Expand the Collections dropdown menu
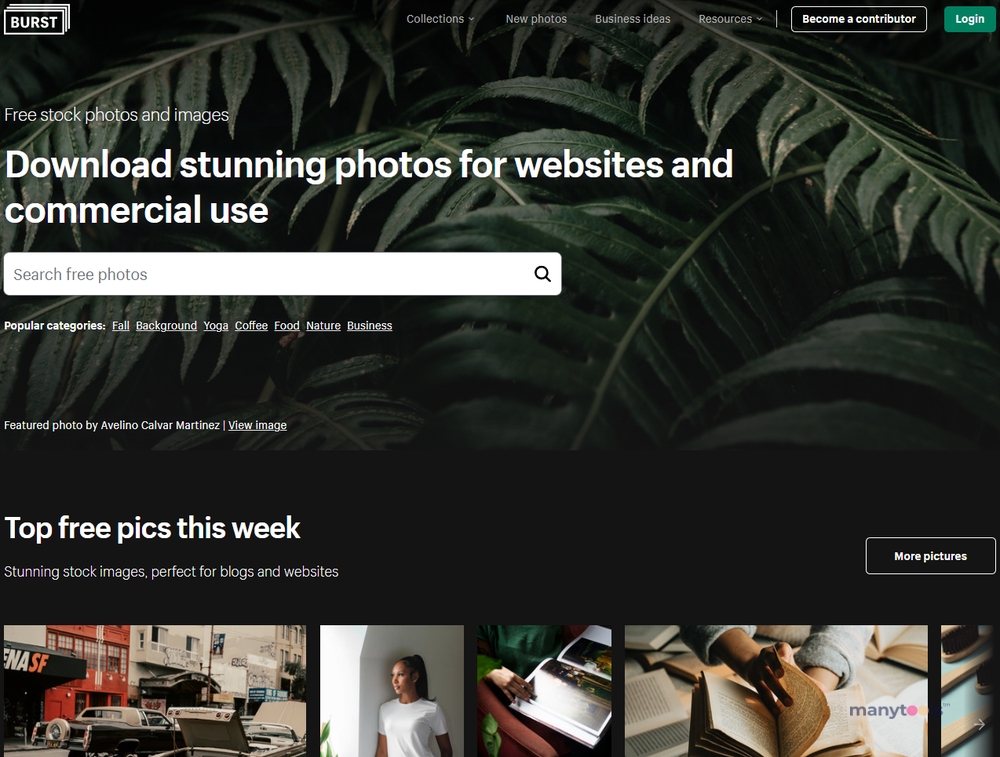 440,19
